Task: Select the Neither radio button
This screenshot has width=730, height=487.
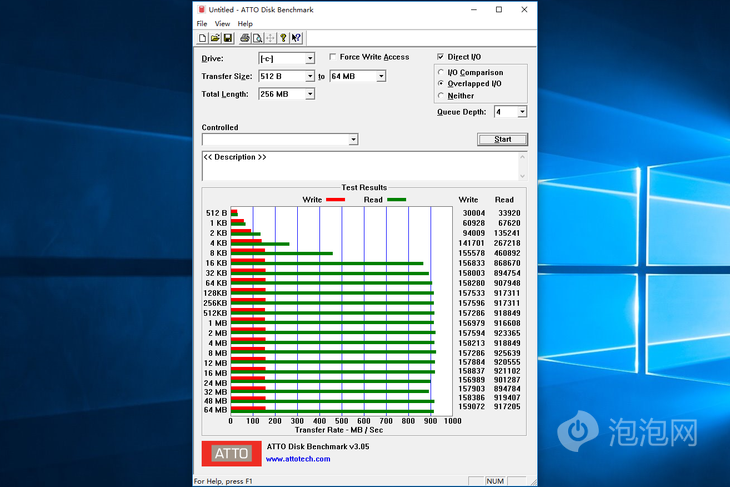Action: [440, 95]
